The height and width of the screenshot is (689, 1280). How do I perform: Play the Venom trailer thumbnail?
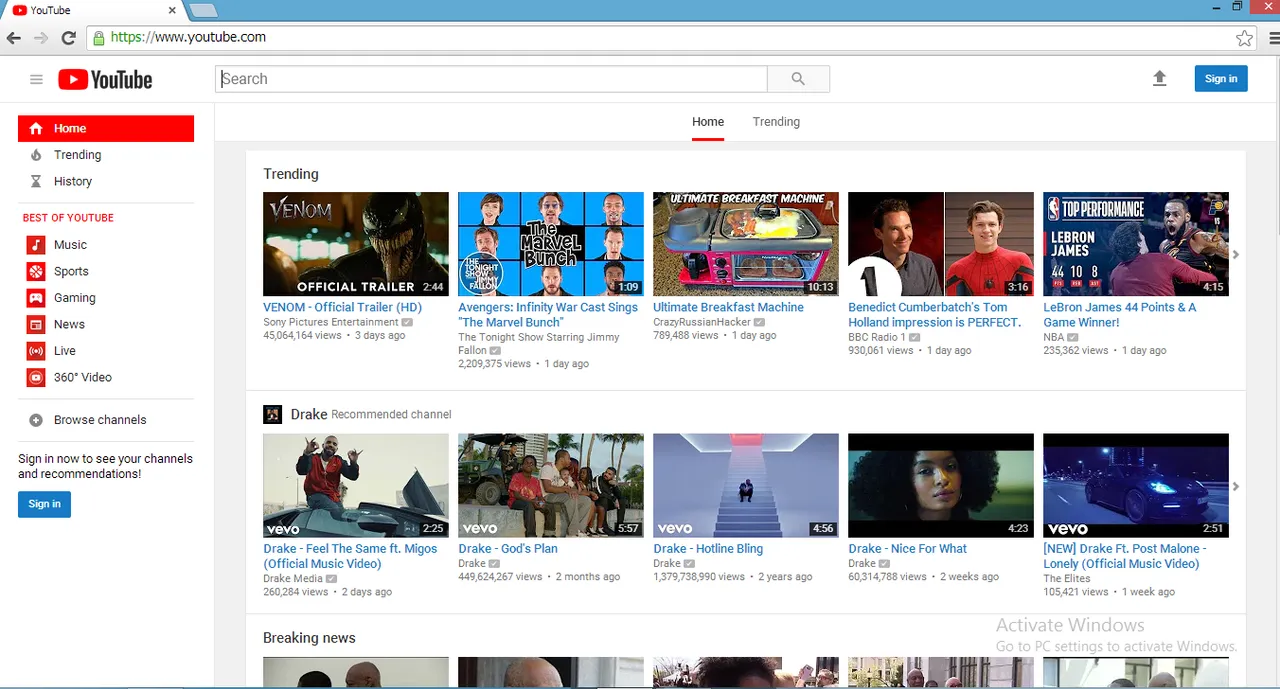tap(356, 244)
